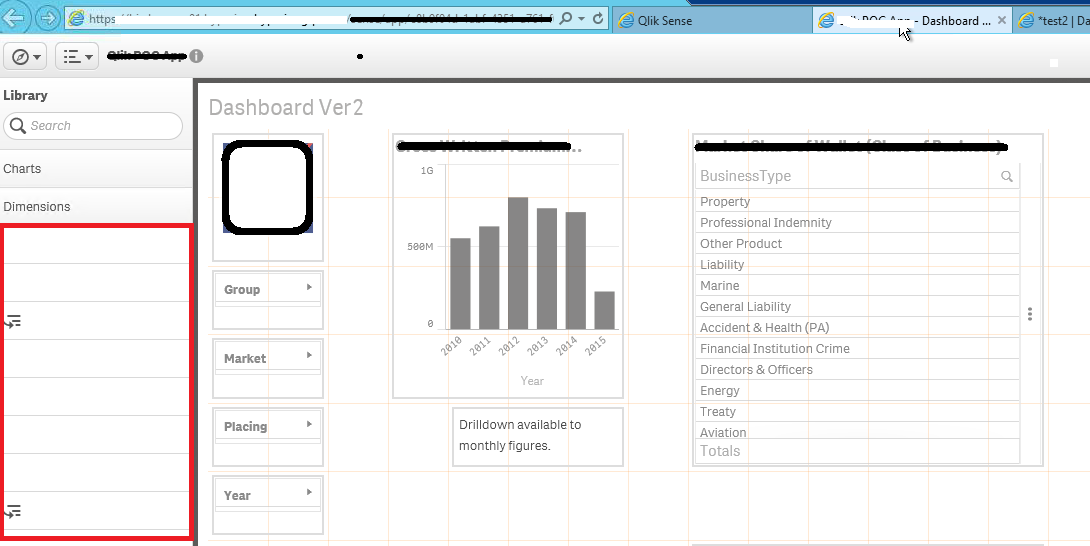Click the Totals row of the table
The height and width of the screenshot is (546, 1090).
(857, 451)
